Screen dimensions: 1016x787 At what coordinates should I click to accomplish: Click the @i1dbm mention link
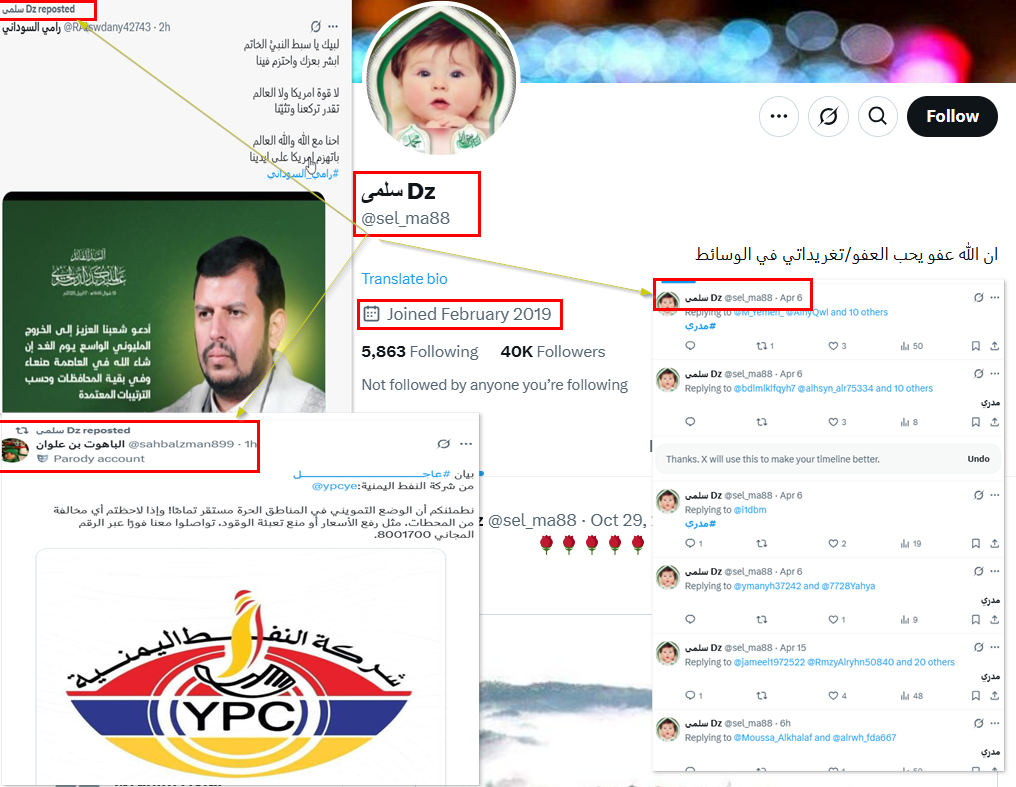tap(750, 510)
